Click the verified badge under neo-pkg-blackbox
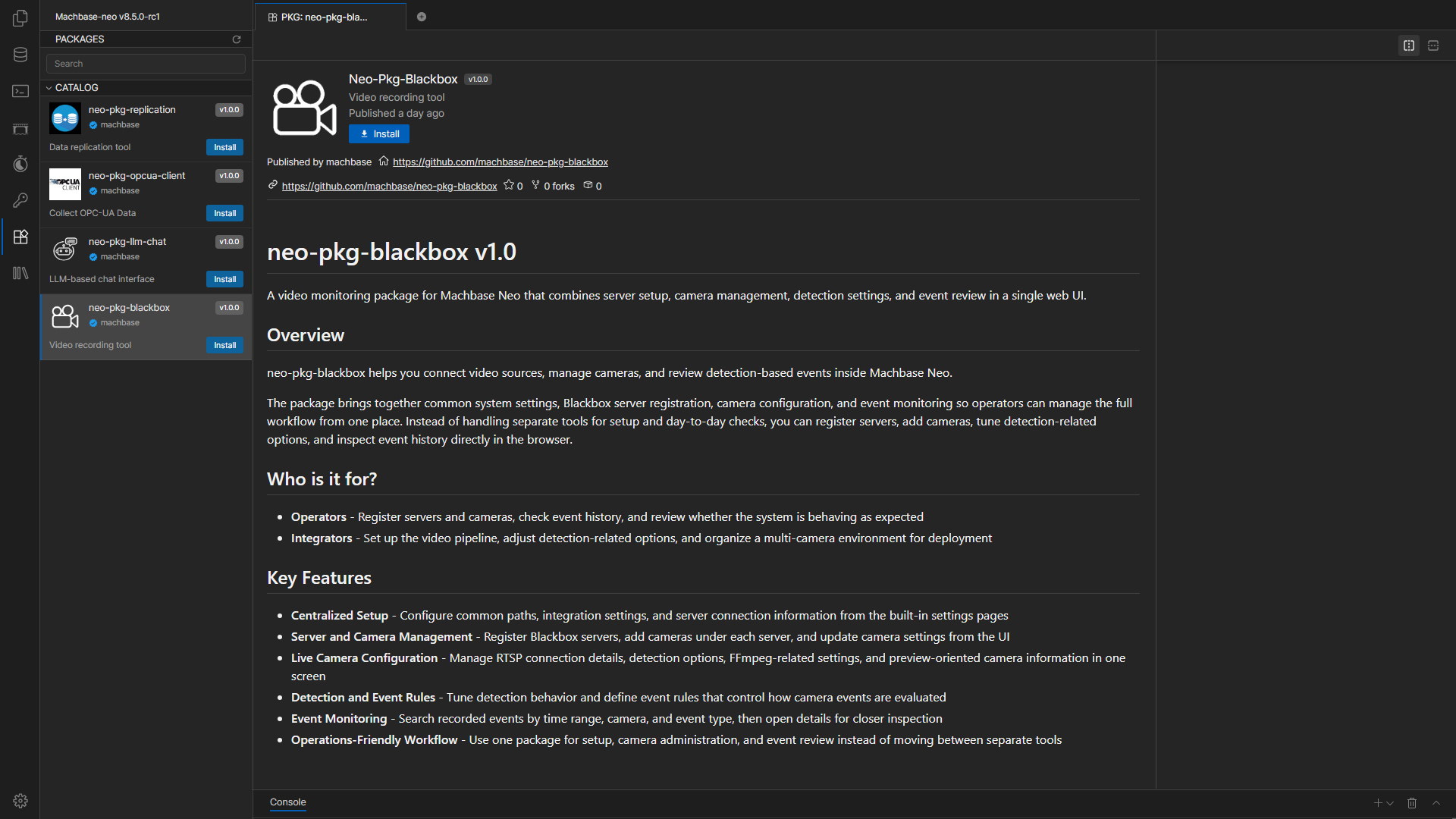 point(93,323)
